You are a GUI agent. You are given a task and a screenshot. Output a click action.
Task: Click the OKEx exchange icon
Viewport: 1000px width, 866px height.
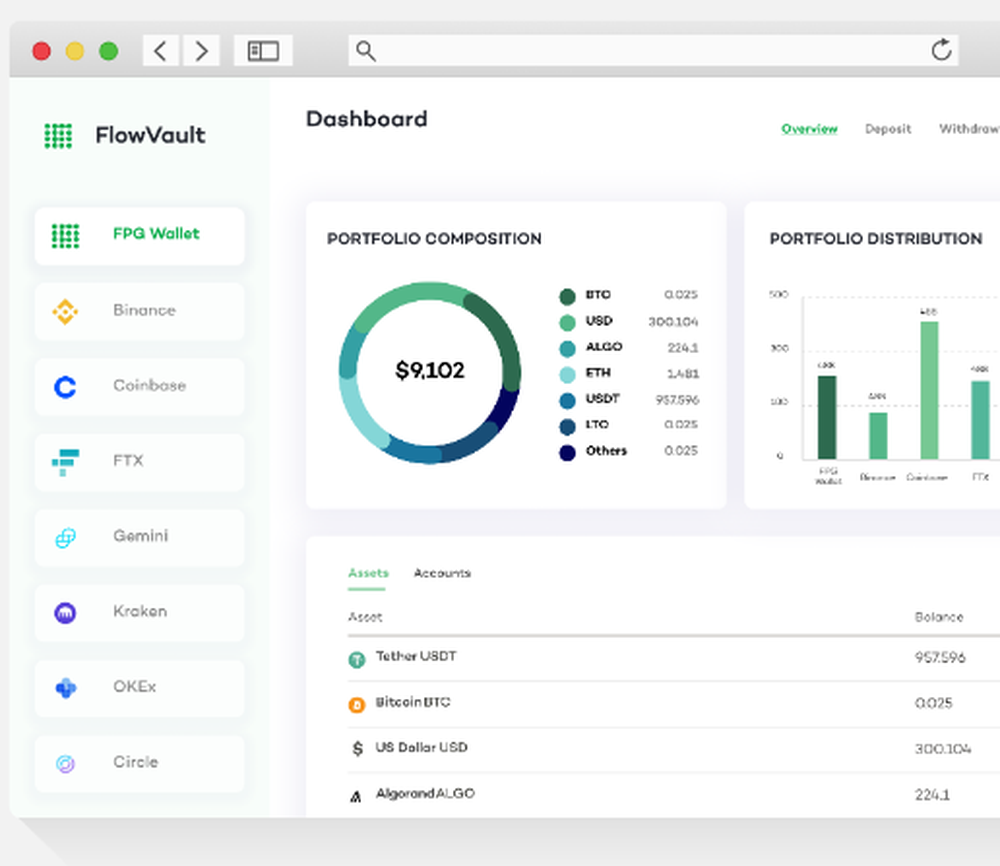(x=66, y=688)
